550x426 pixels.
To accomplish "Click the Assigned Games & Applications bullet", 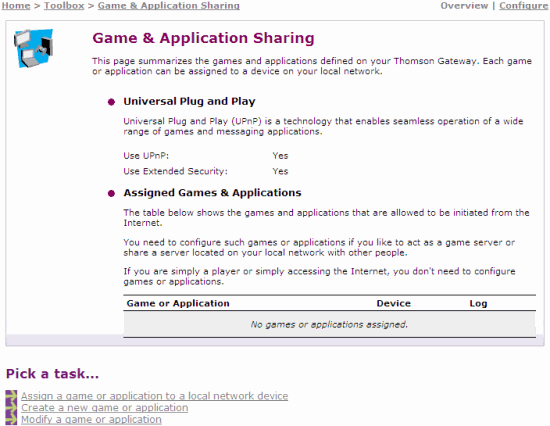I will (111, 193).
